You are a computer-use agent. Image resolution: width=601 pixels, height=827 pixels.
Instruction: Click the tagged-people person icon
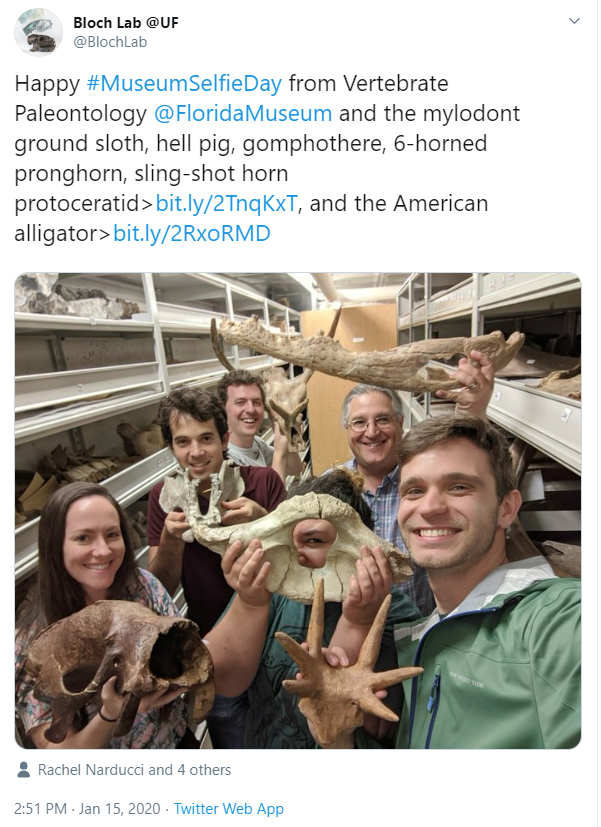click(23, 770)
